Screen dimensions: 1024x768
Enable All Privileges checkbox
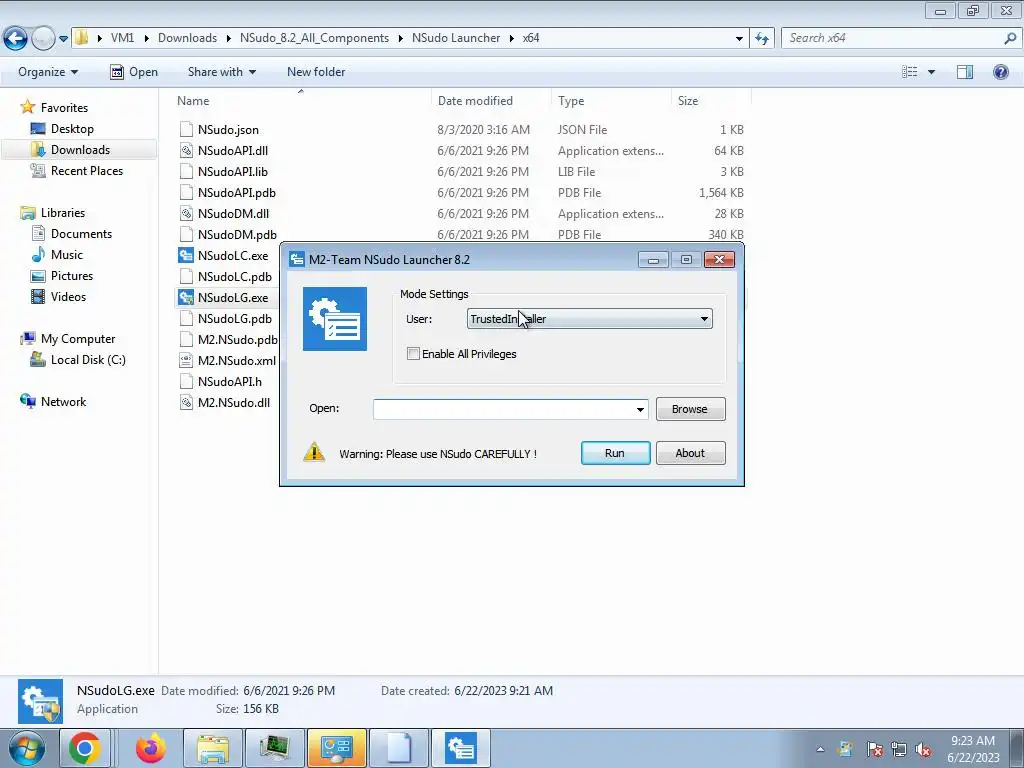[413, 354]
